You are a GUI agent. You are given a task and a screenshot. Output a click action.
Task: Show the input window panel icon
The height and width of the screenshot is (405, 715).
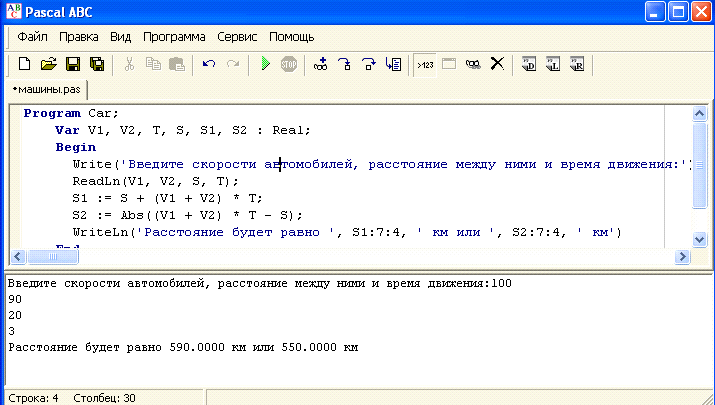point(449,64)
